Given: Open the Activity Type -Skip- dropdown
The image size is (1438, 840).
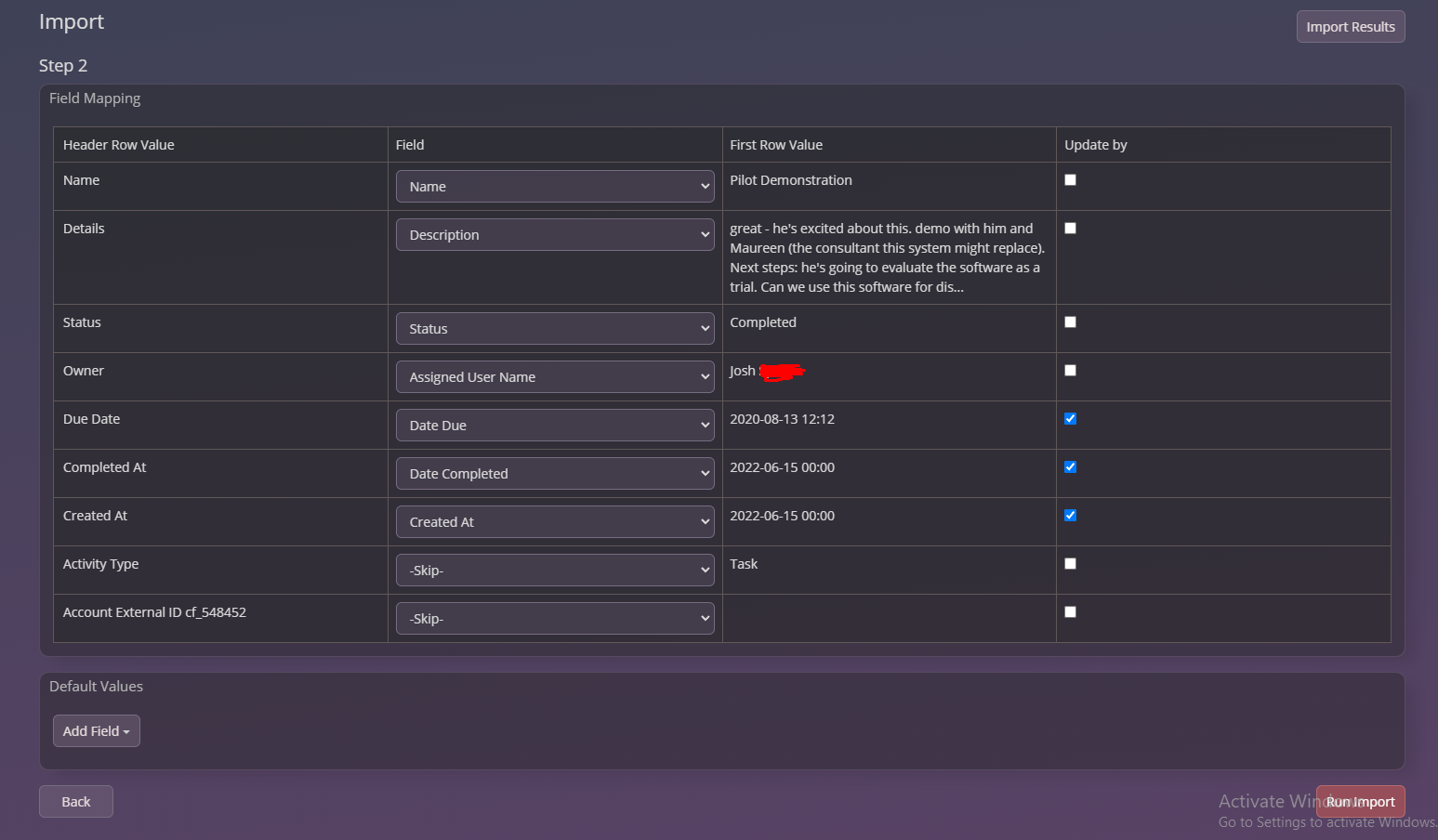Looking at the screenshot, I should pos(555,570).
